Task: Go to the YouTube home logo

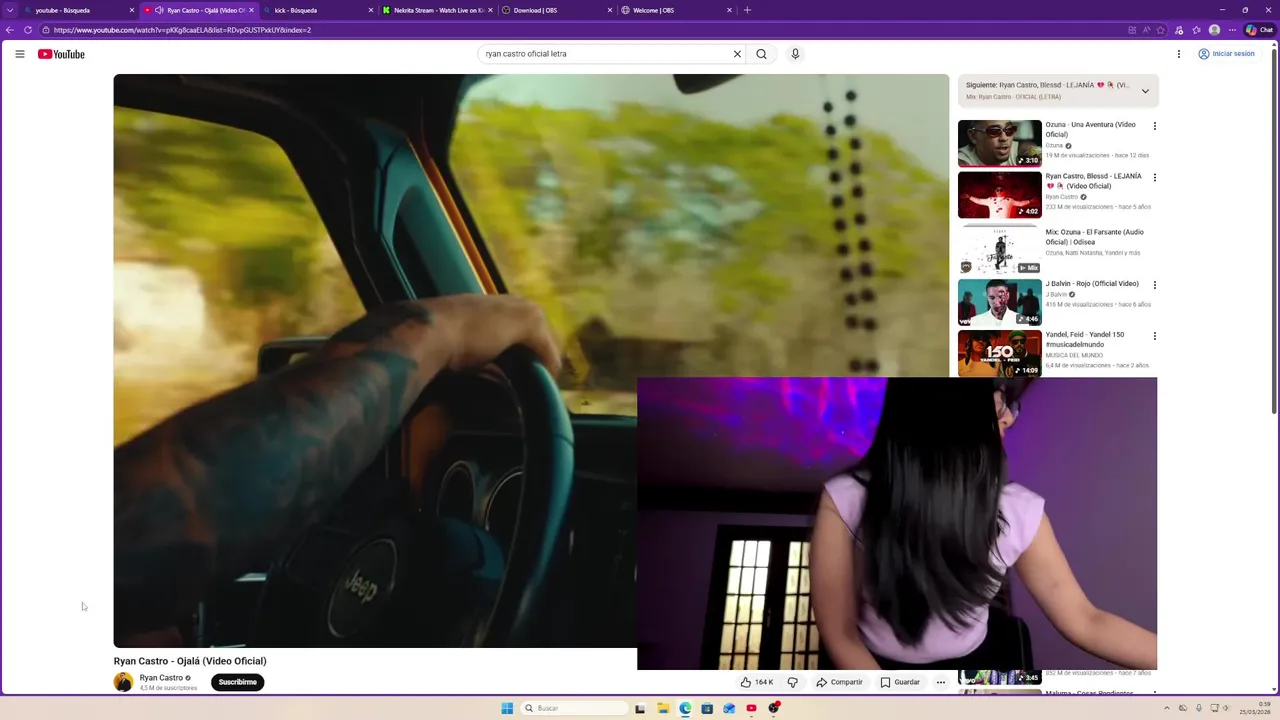Action: 61,54
